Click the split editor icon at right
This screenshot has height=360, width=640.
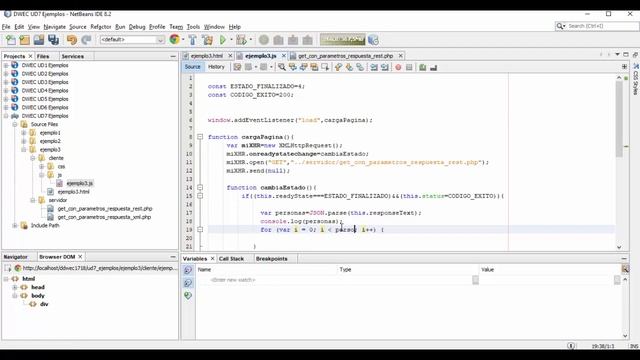[624, 67]
